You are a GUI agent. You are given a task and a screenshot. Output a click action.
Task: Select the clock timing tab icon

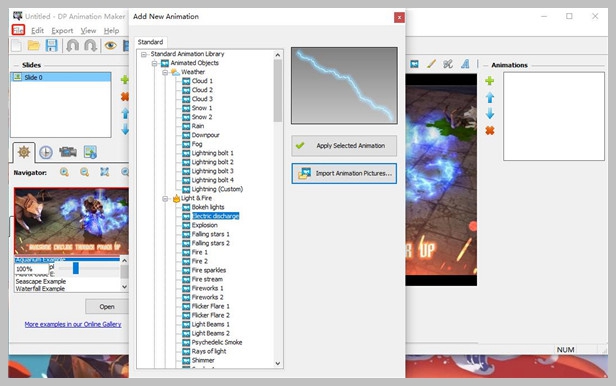[x=46, y=152]
